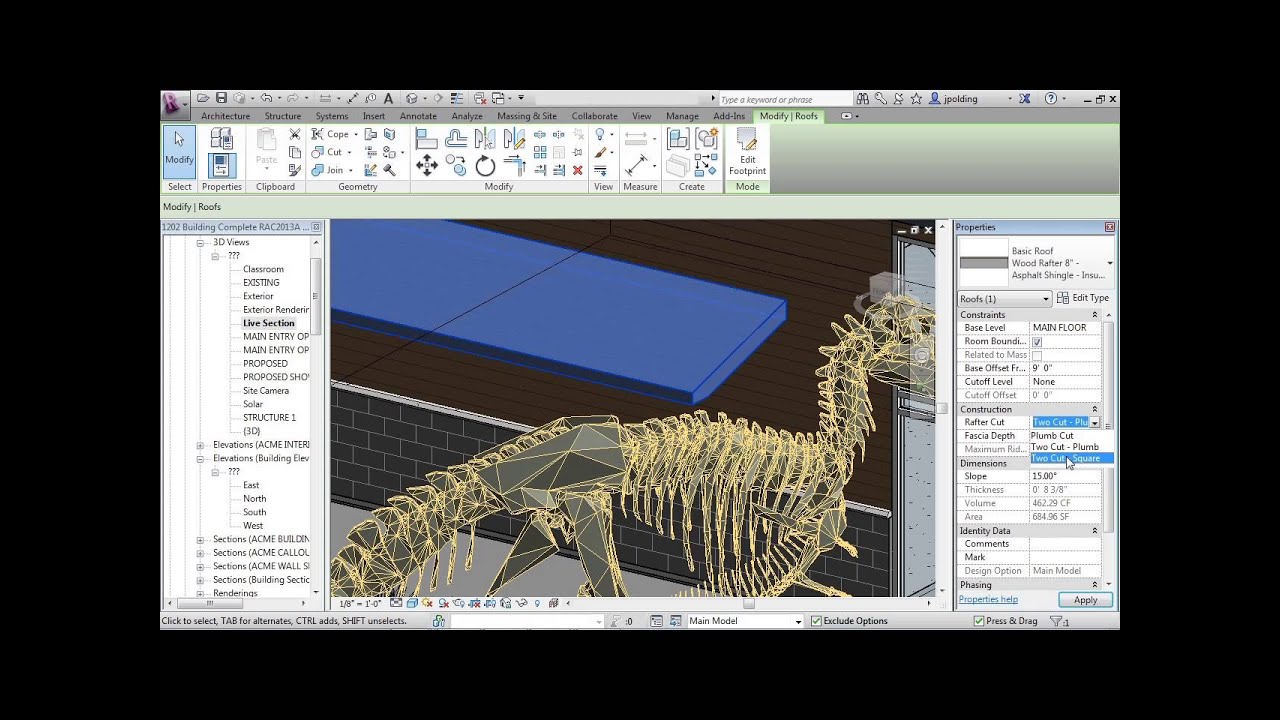The image size is (1280, 720).
Task: Expand Sections (ACME BUILDING) tree node
Action: [200, 540]
